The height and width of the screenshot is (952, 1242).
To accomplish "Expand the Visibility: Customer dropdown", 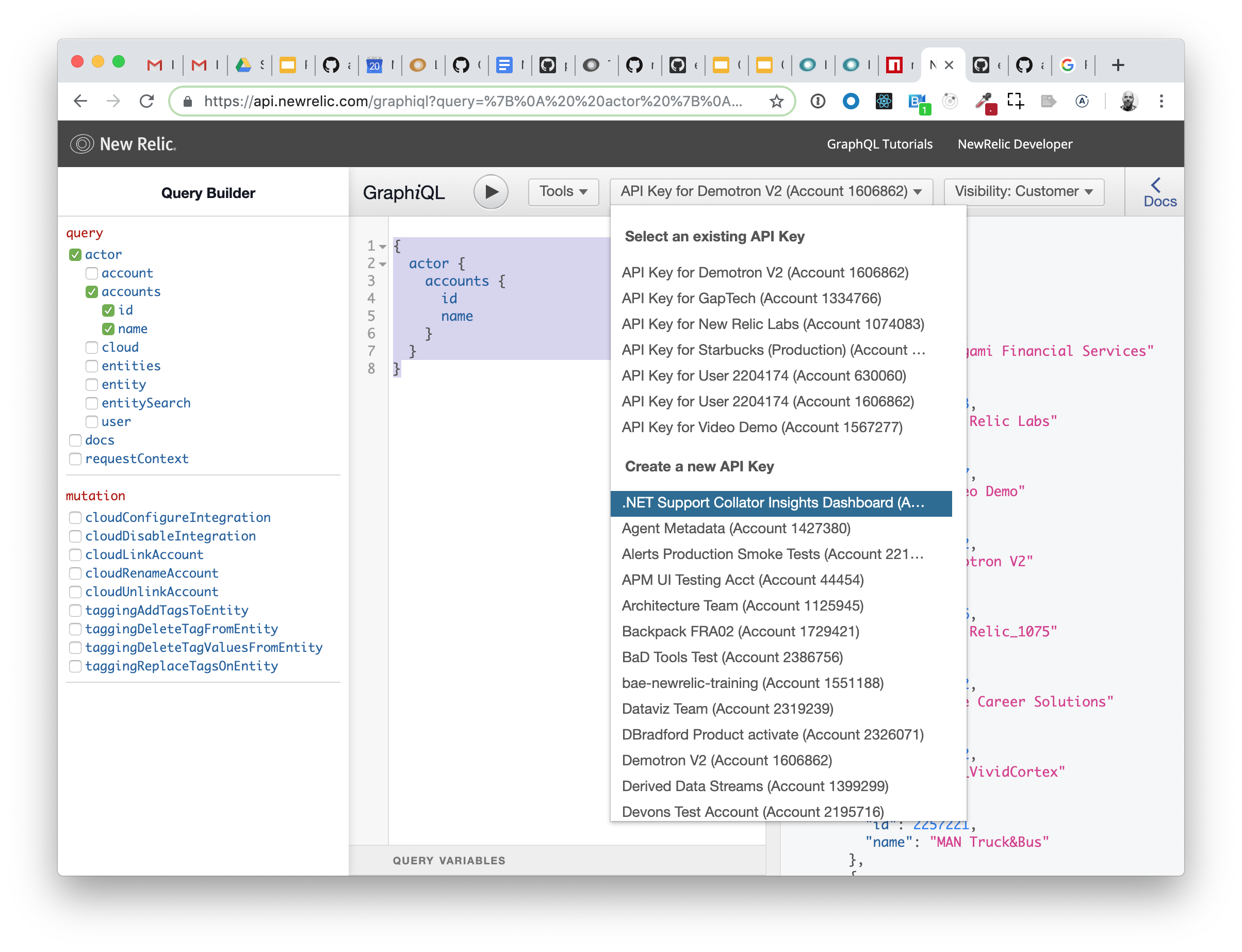I will coord(1023,191).
